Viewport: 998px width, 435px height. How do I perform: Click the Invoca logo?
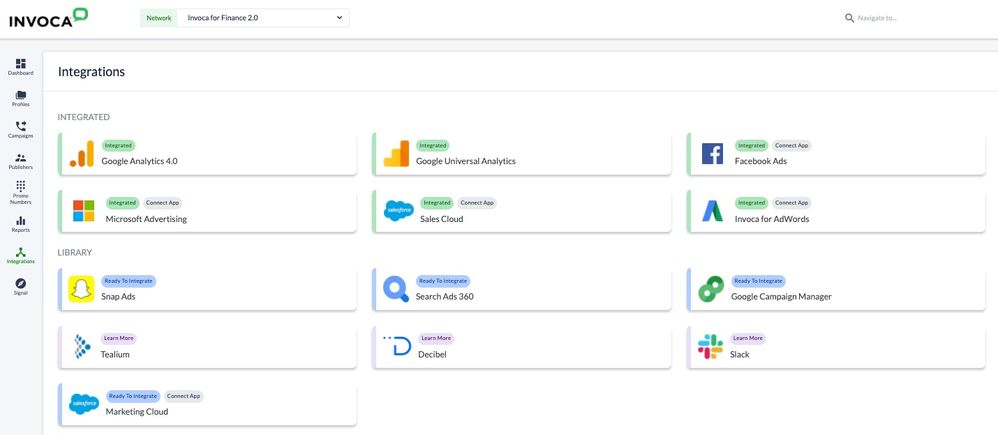pos(49,18)
